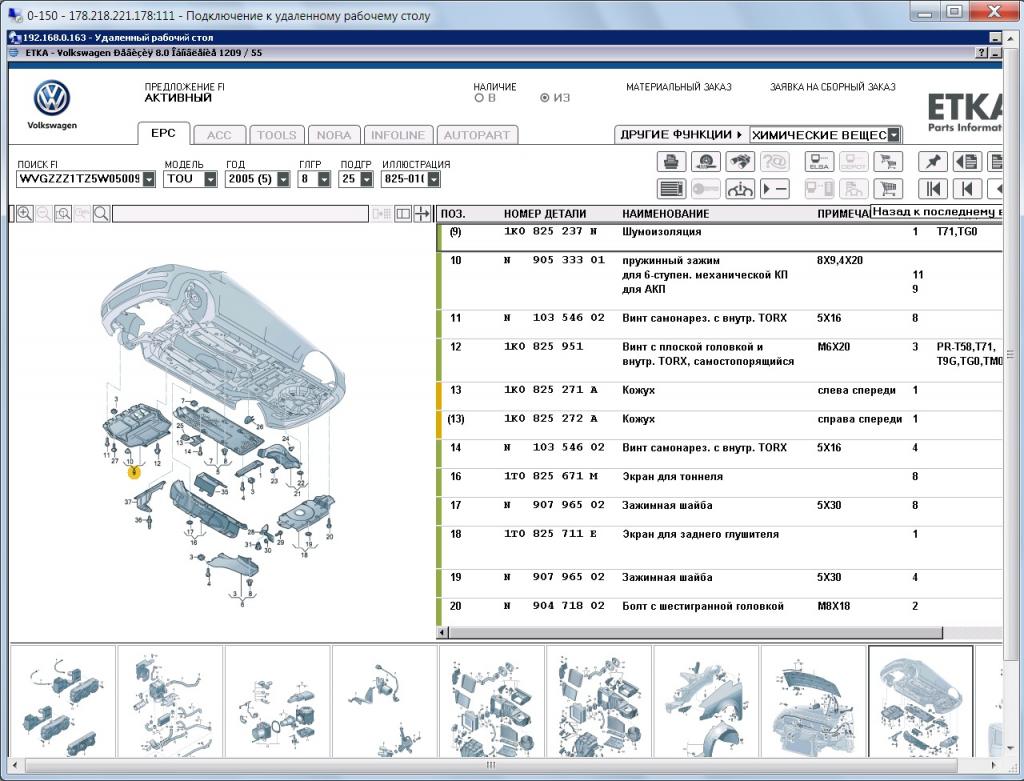Select row 18 'Экран для заднего глушителя'
This screenshot has width=1024, height=781.
click(719, 547)
